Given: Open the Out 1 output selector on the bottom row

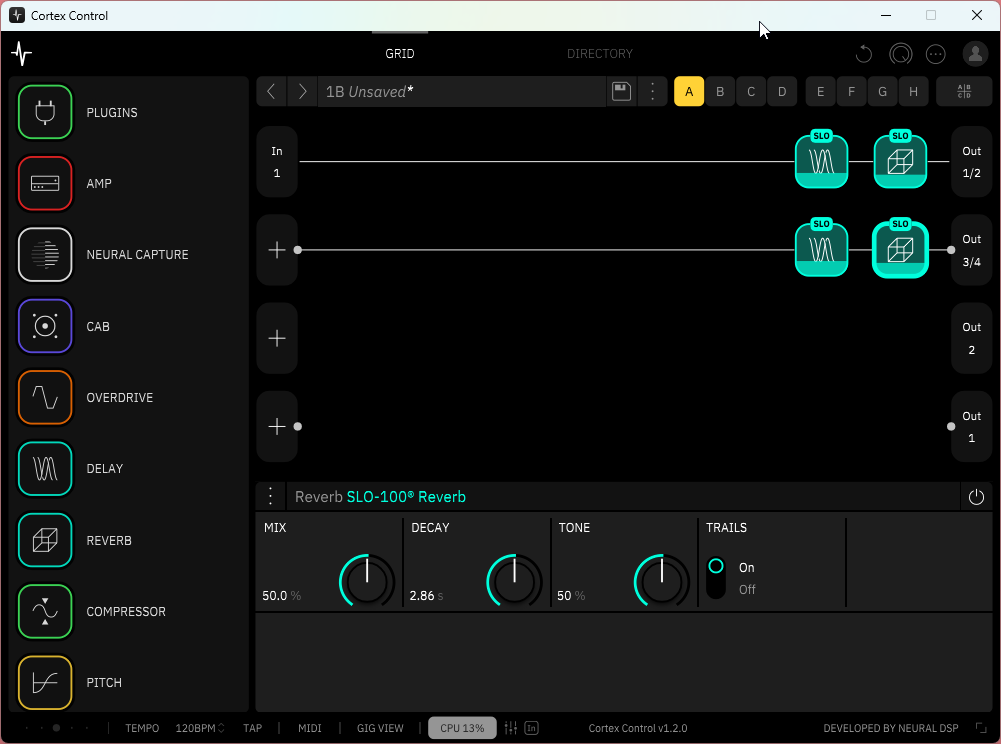Looking at the screenshot, I should click(x=971, y=426).
